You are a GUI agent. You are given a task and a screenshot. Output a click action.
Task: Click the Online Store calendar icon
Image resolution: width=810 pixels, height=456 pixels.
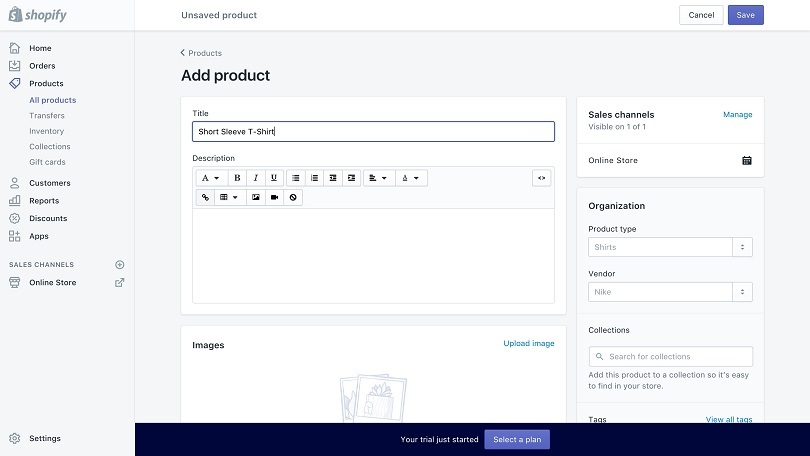747,161
